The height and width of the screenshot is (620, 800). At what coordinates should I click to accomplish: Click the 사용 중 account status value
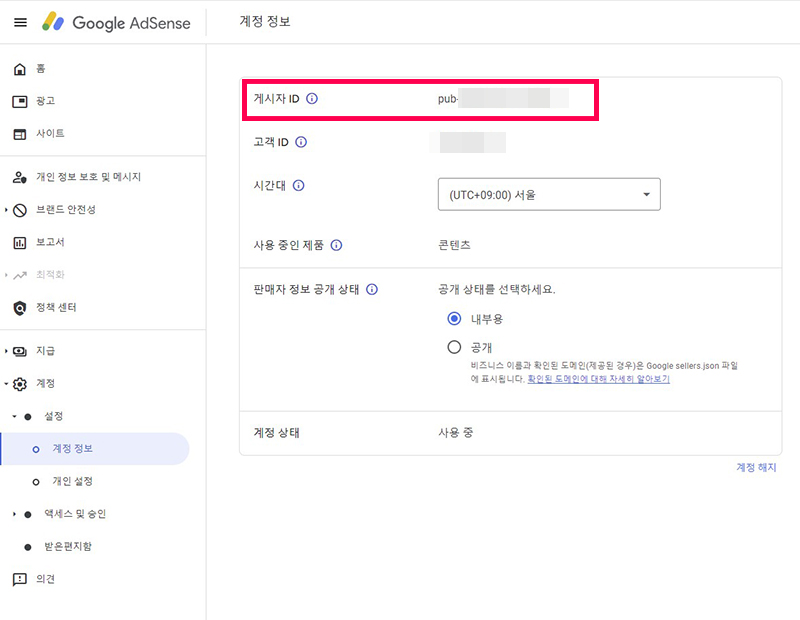(456, 433)
